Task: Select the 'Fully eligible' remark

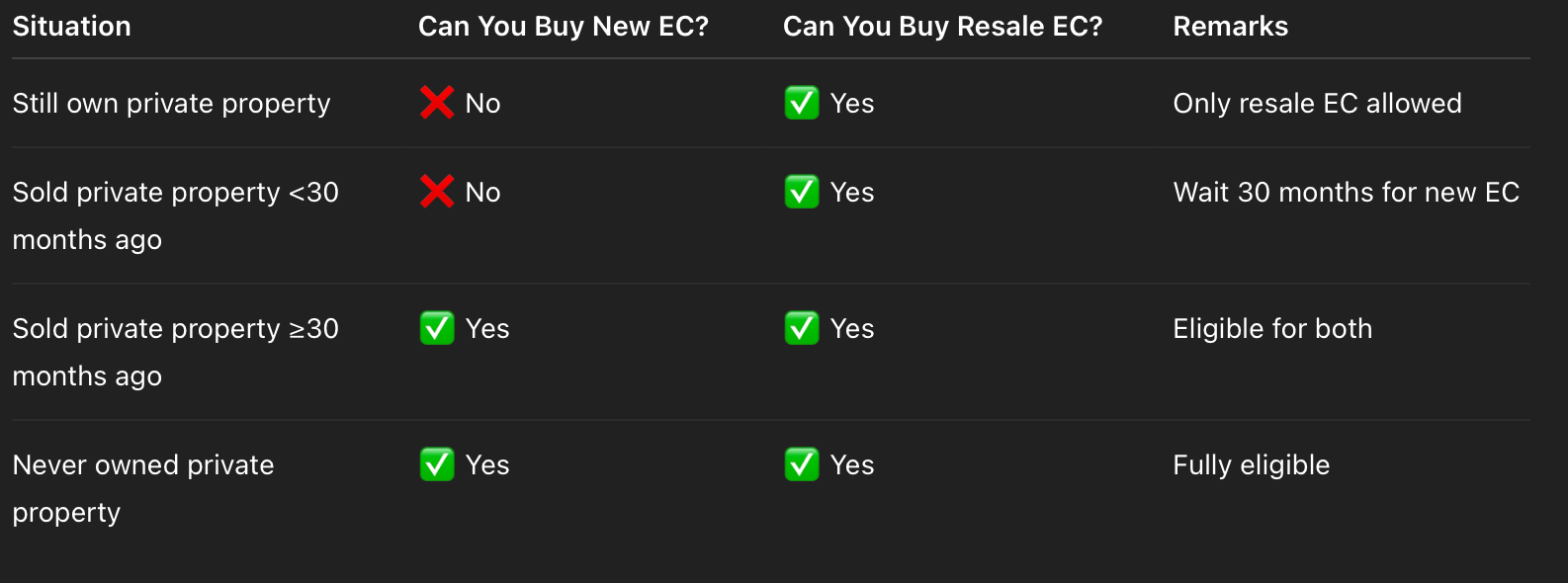Action: tap(1251, 465)
